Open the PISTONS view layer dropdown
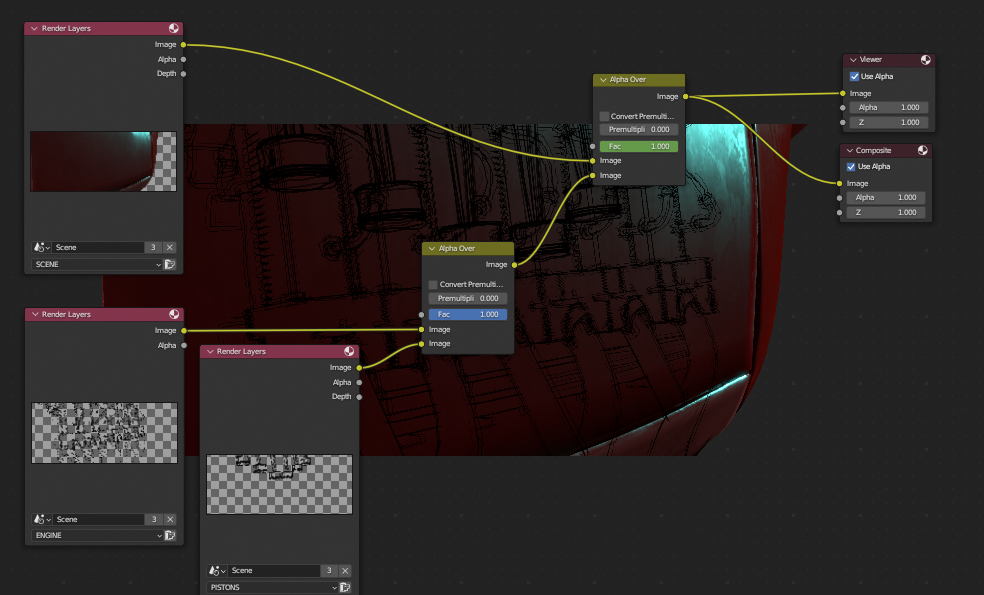 coord(270,587)
